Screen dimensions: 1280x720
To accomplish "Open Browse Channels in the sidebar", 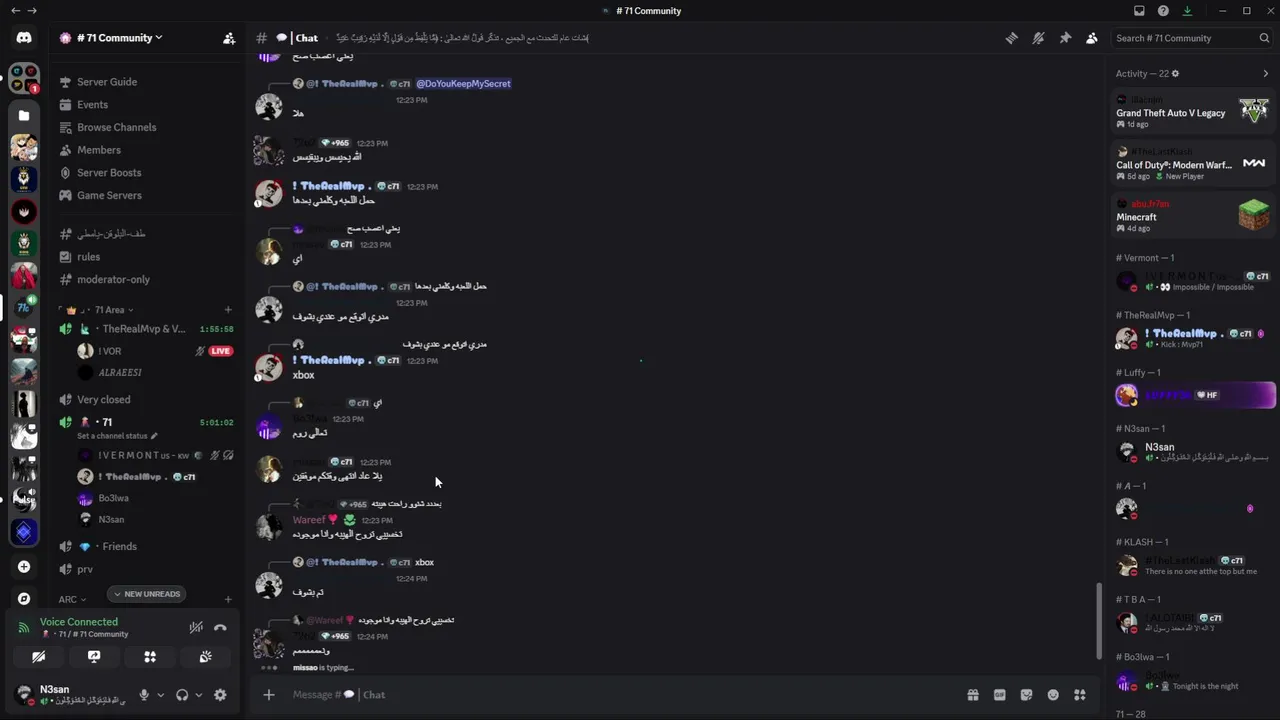I will click(116, 127).
